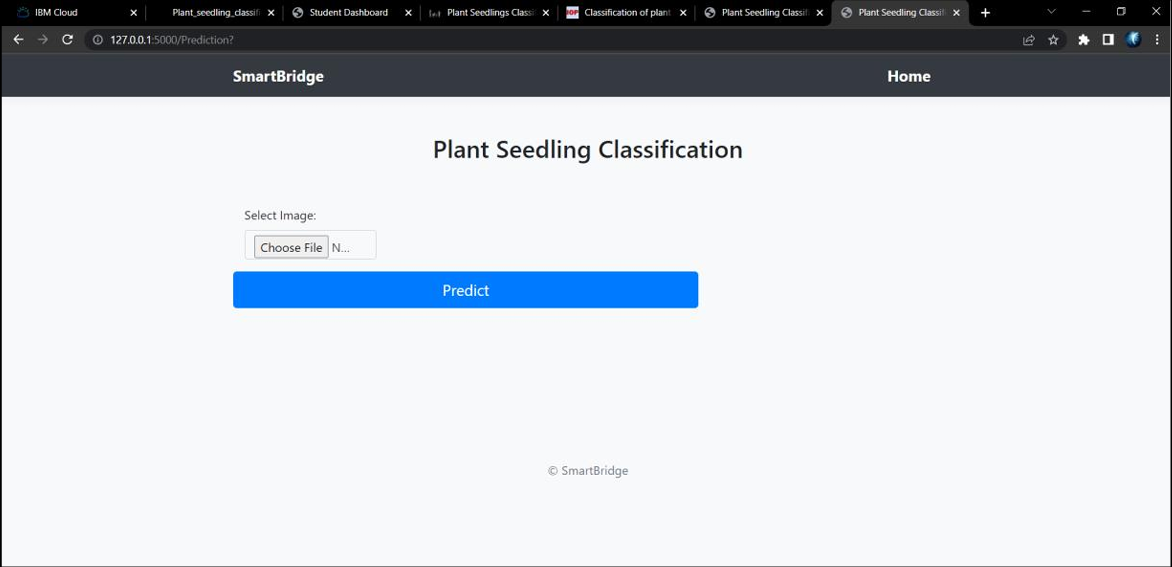The width and height of the screenshot is (1172, 567).
Task: Close the IBM Cloud tab
Action: [134, 13]
